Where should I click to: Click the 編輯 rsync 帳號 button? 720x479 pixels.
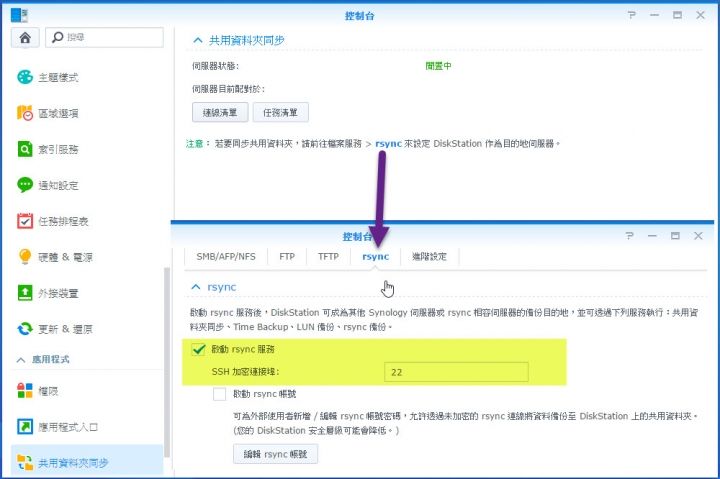(276, 454)
